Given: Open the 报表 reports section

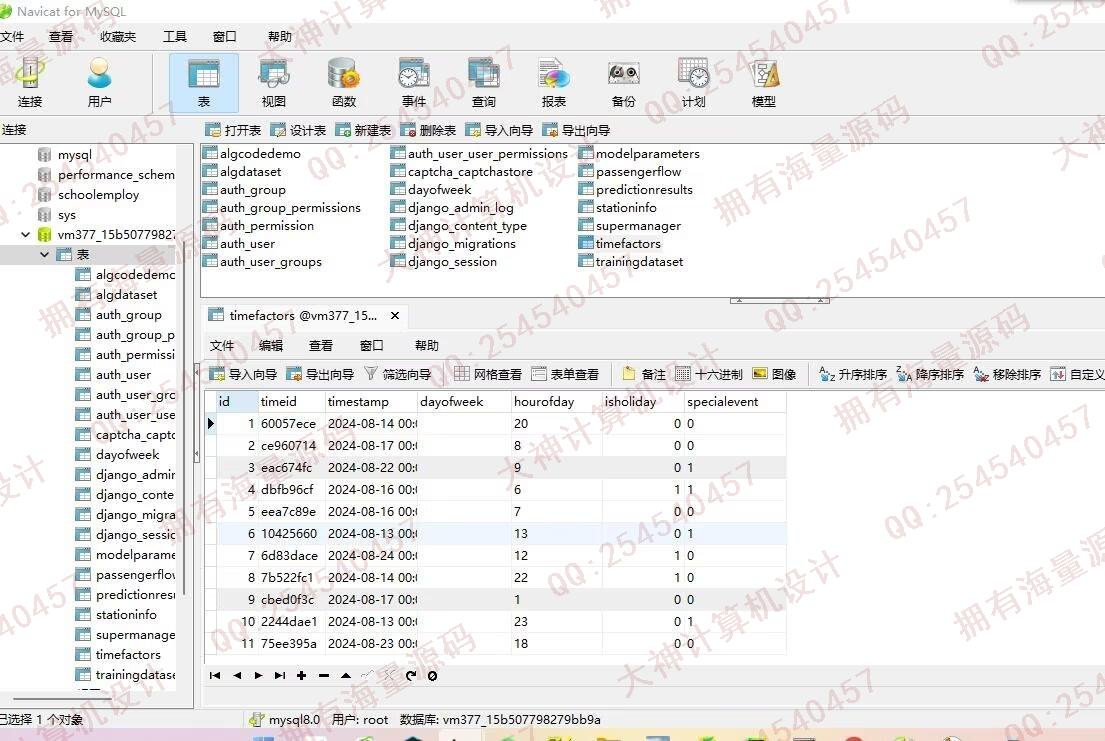Looking at the screenshot, I should click(553, 82).
